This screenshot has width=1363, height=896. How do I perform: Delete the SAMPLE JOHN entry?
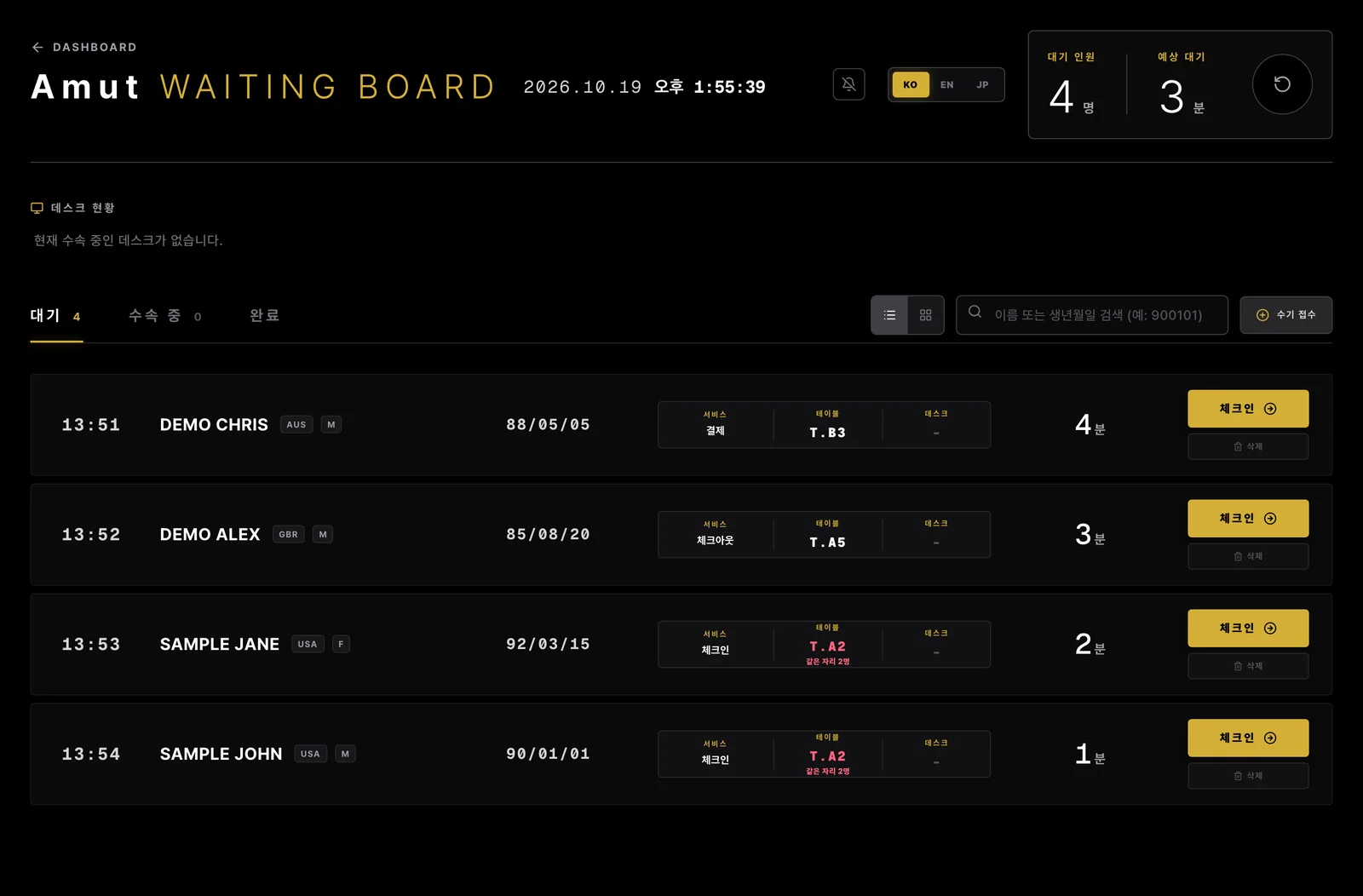coord(1248,776)
